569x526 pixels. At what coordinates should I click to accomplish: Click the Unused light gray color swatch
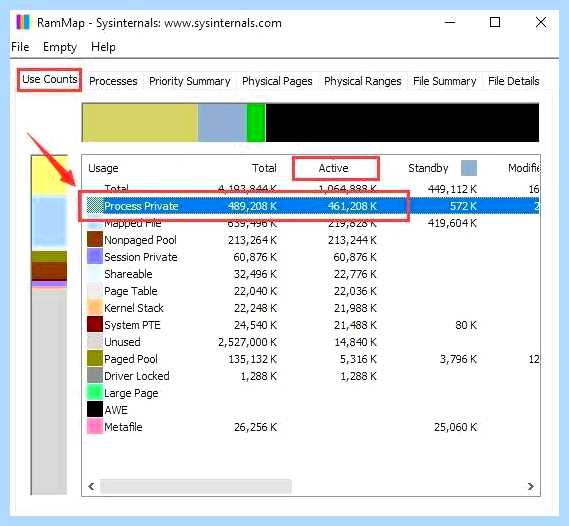pos(95,341)
